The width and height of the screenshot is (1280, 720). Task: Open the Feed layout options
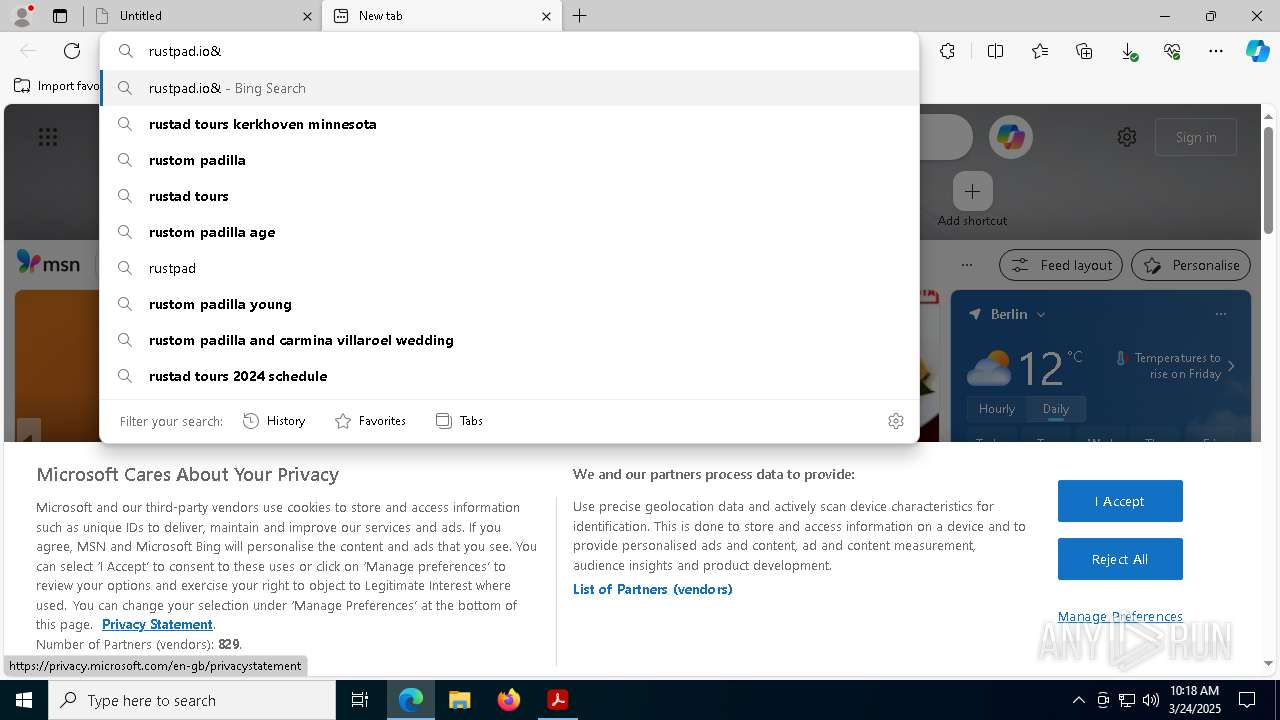point(1061,265)
